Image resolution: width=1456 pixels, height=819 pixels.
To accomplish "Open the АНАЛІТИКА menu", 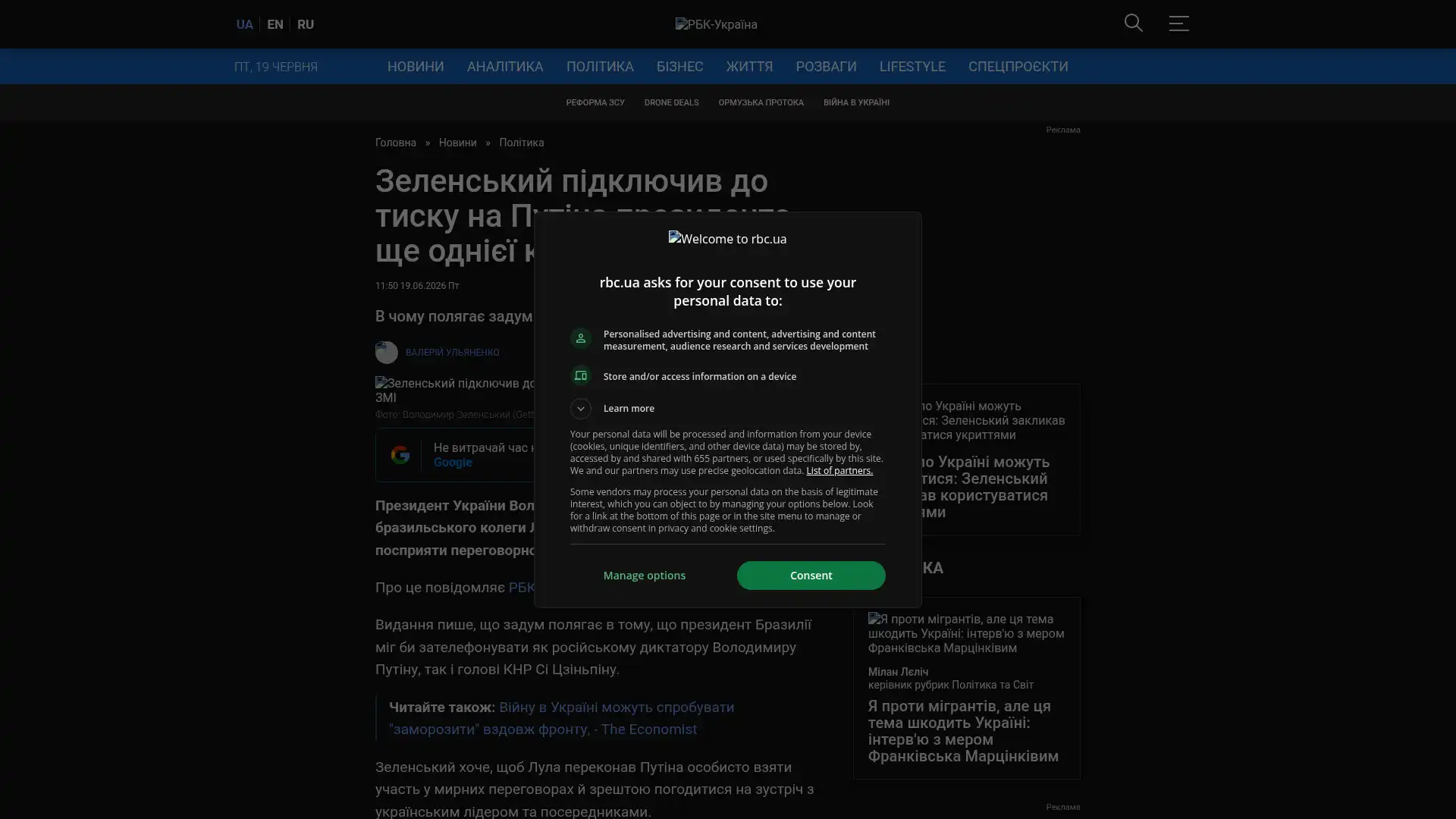I will click(x=505, y=67).
